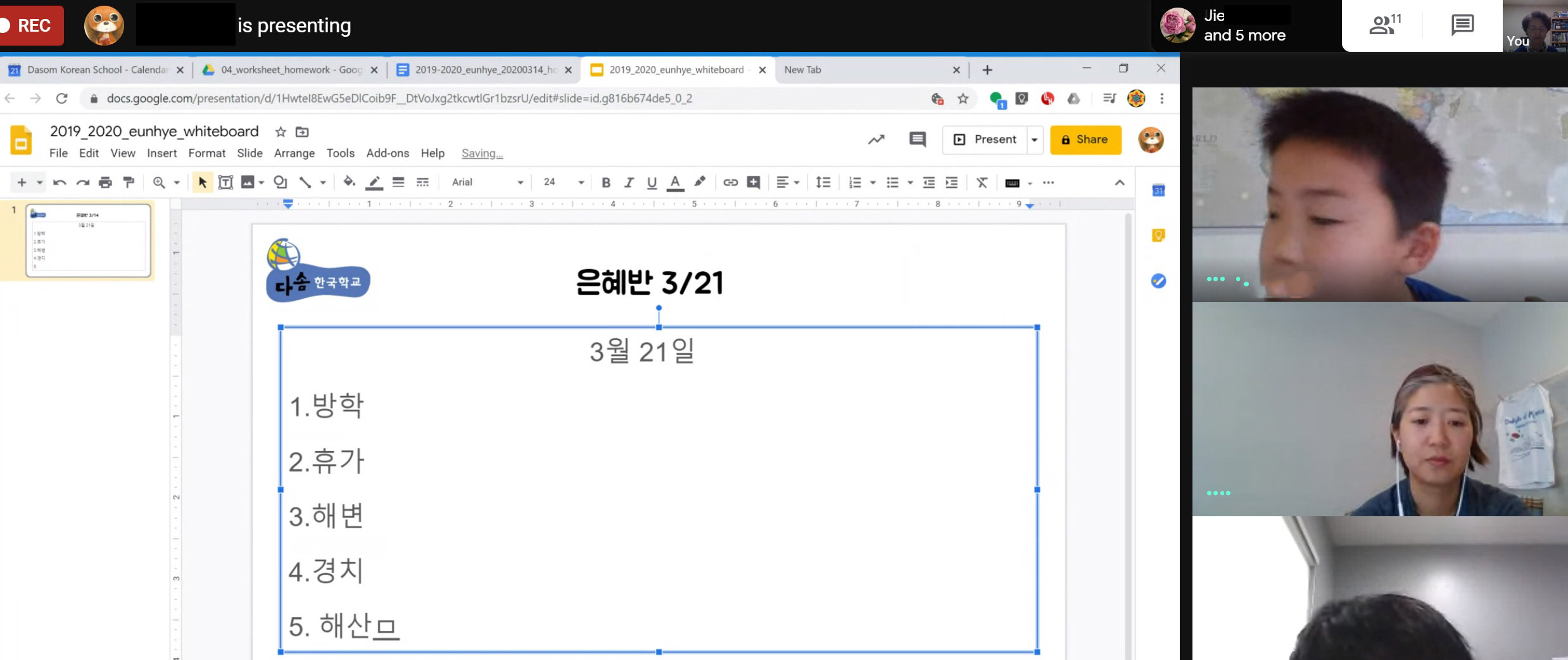Image resolution: width=1568 pixels, height=660 pixels.
Task: Click the Present button
Action: coord(985,139)
